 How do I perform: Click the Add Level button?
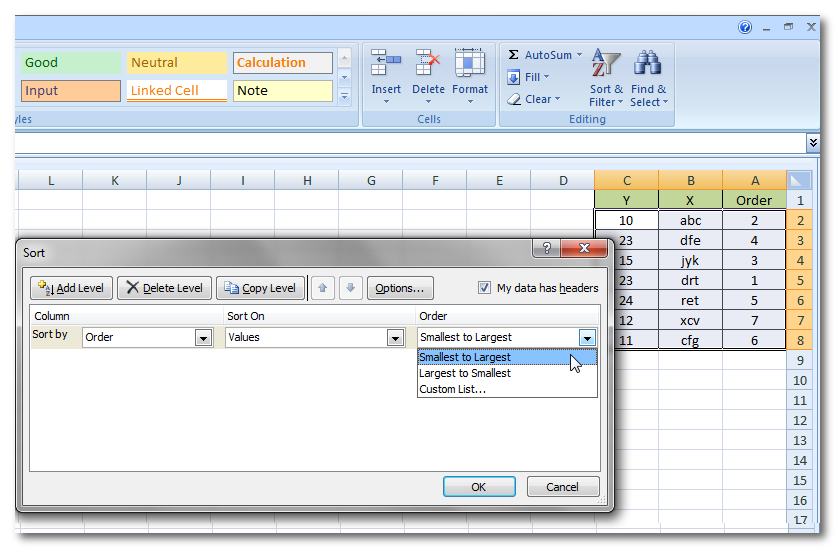pyautogui.click(x=72, y=288)
